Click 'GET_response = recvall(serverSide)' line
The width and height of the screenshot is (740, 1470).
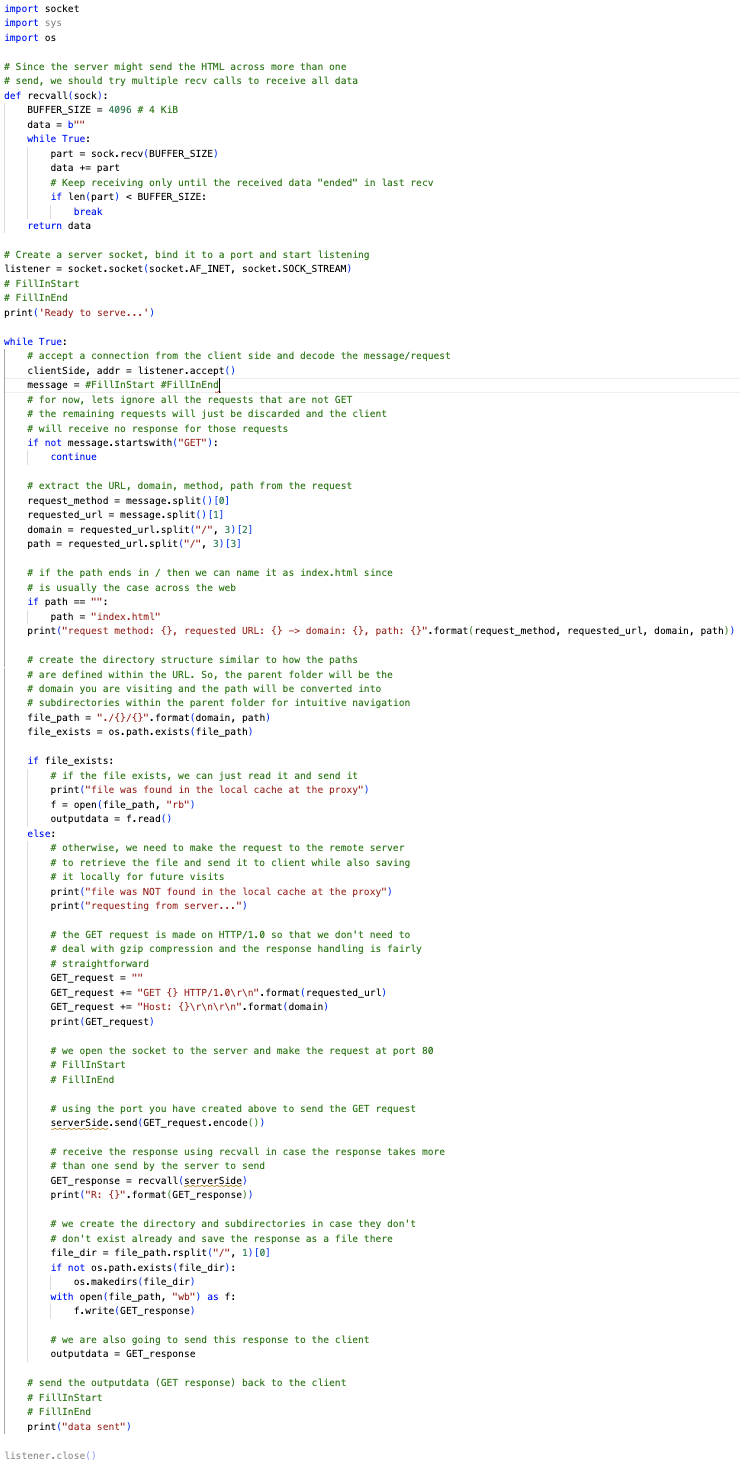[149, 1180]
